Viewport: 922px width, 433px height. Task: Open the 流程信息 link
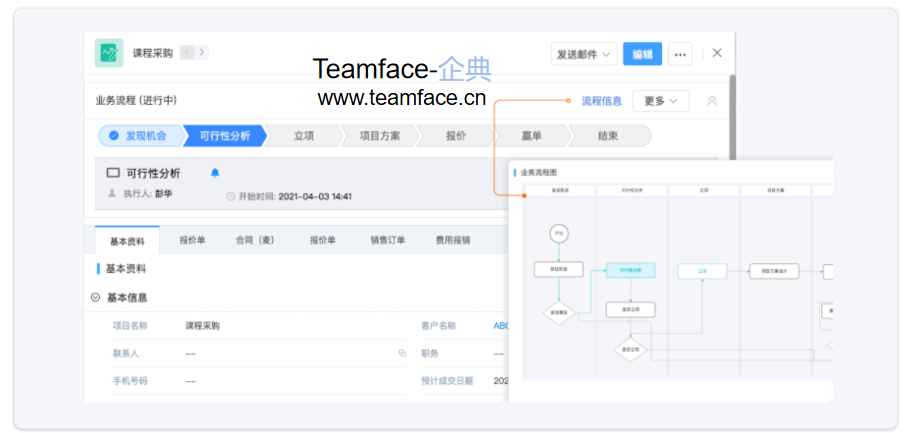(602, 101)
